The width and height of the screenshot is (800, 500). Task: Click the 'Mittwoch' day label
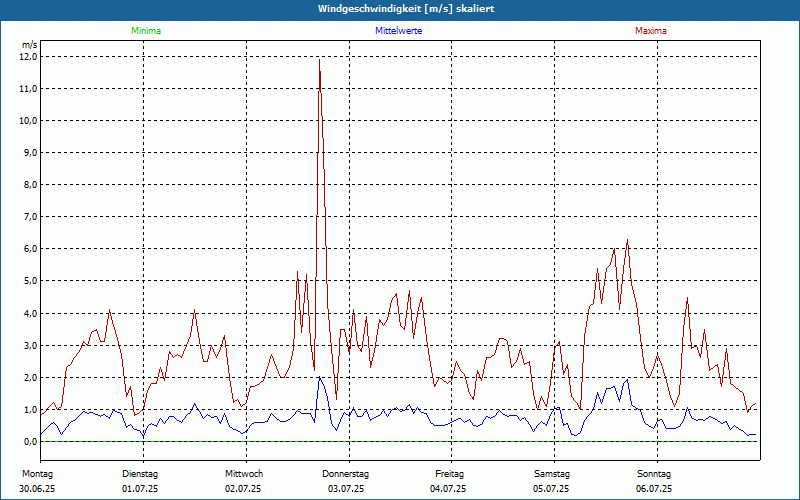click(x=244, y=474)
